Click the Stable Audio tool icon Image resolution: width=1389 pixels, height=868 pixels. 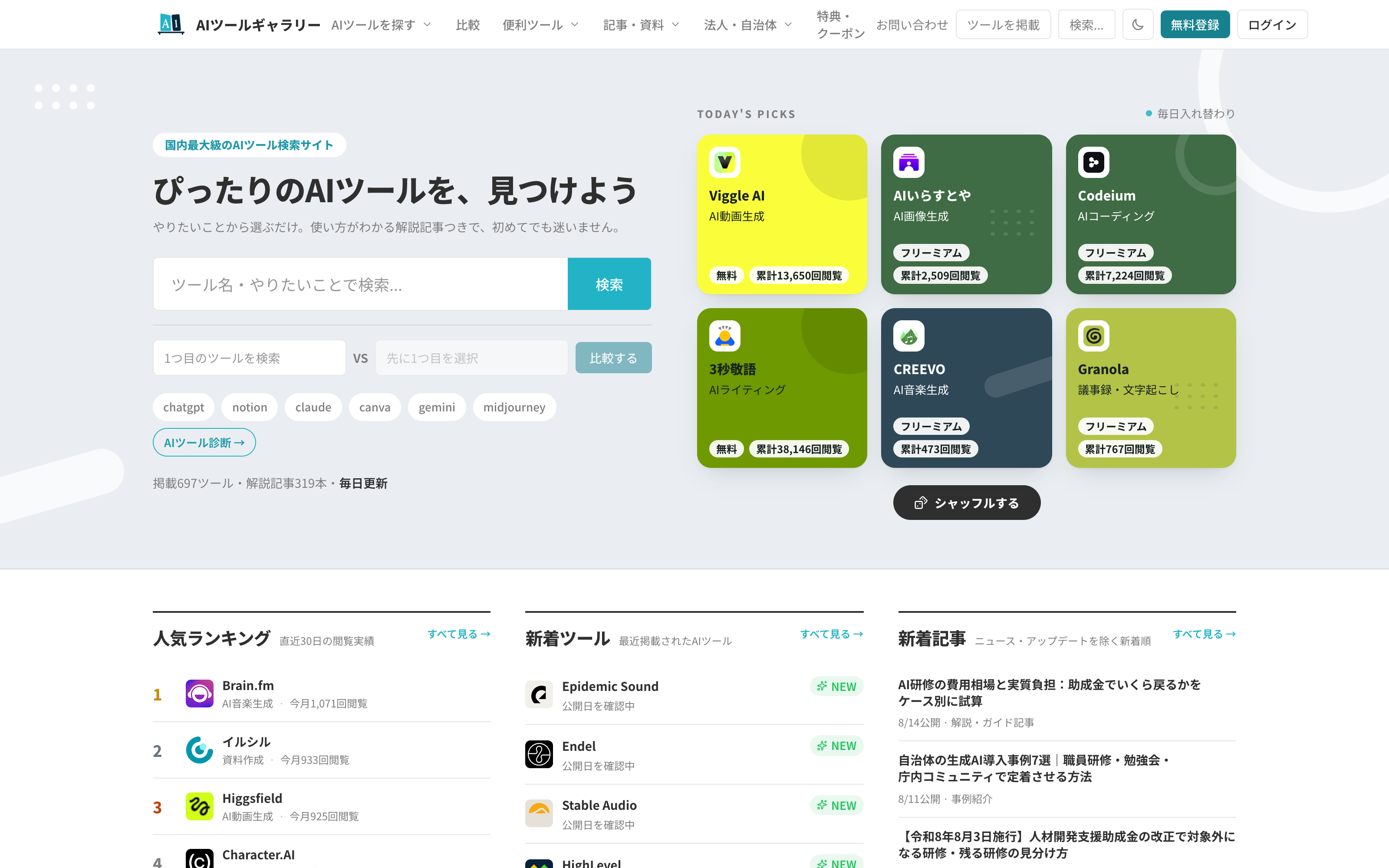[x=539, y=813]
